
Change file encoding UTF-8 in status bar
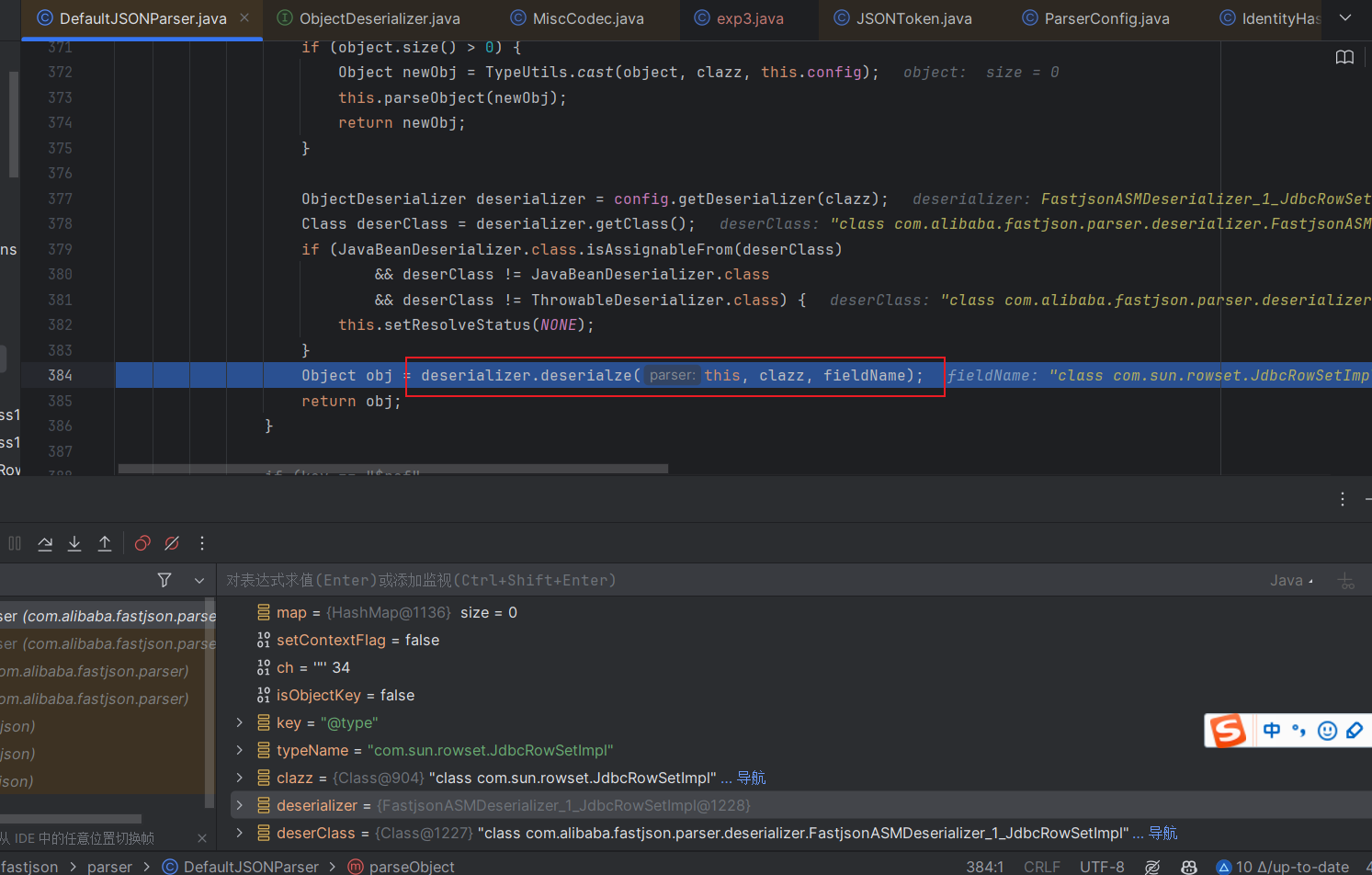[x=1102, y=867]
